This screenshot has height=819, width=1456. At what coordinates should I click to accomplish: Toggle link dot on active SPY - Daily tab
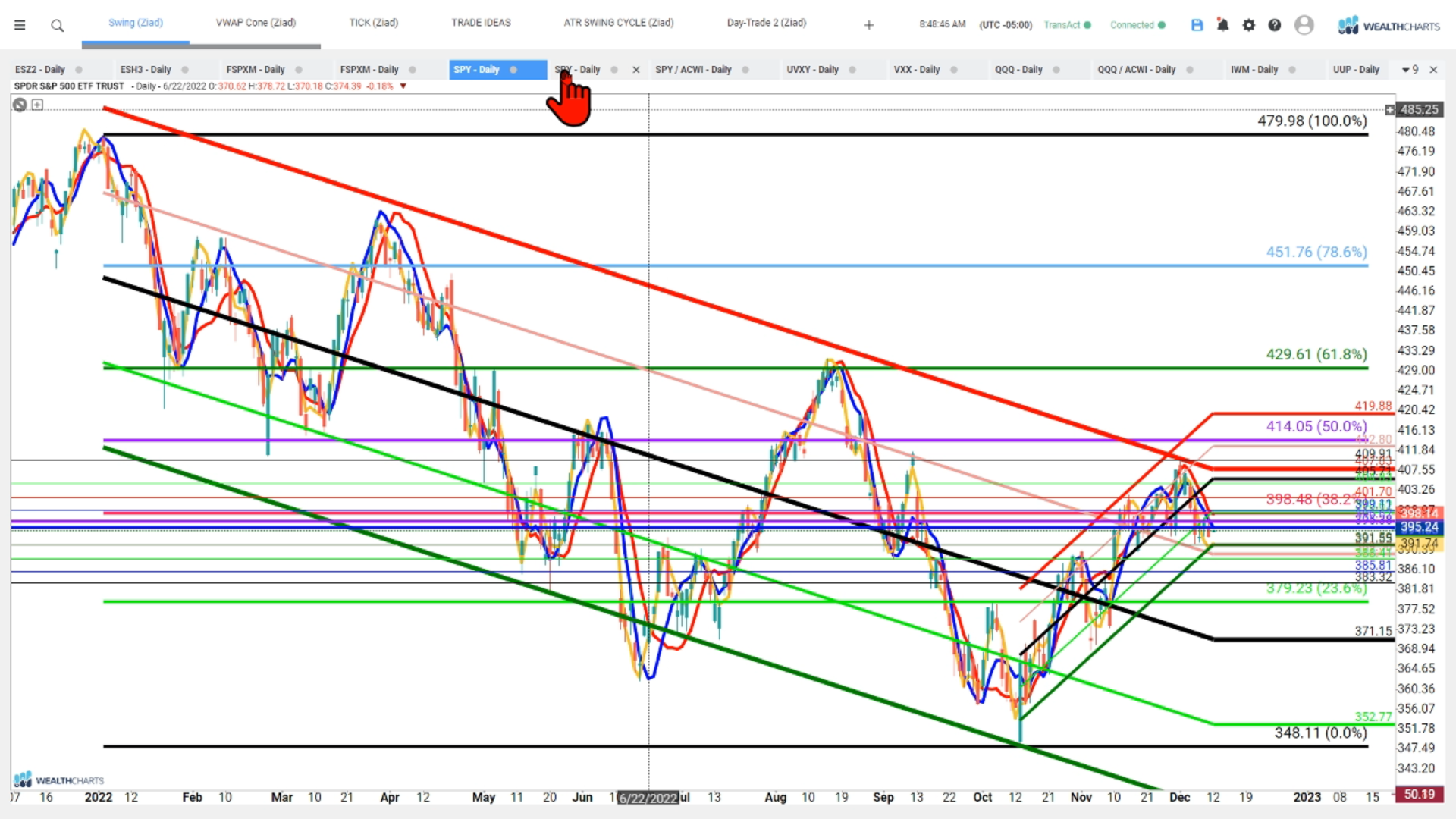click(513, 70)
